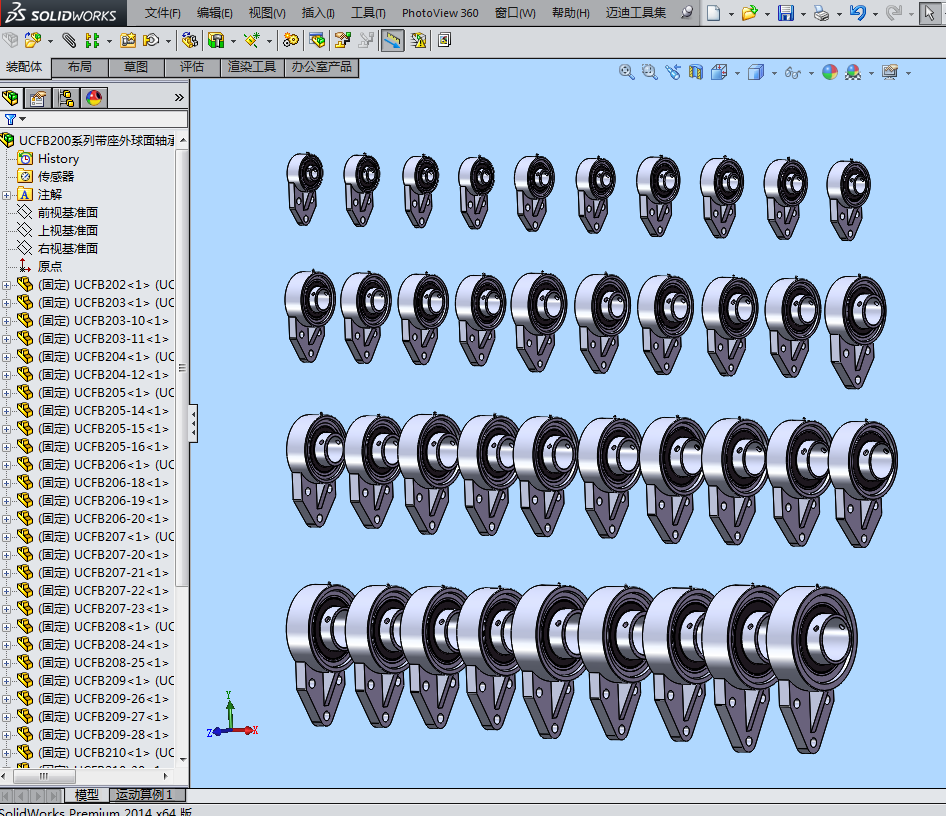Click the Display Style cube icon

pyautogui.click(x=755, y=72)
